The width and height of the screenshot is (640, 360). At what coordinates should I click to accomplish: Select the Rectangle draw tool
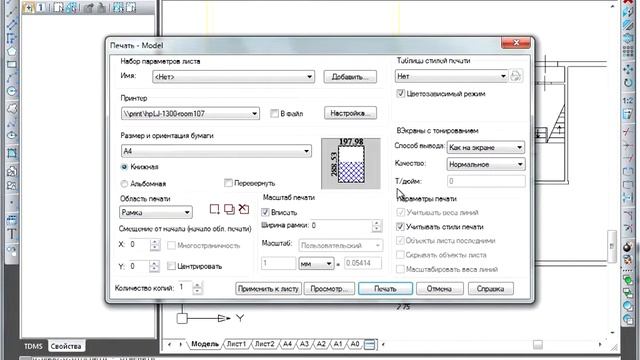coord(11,64)
